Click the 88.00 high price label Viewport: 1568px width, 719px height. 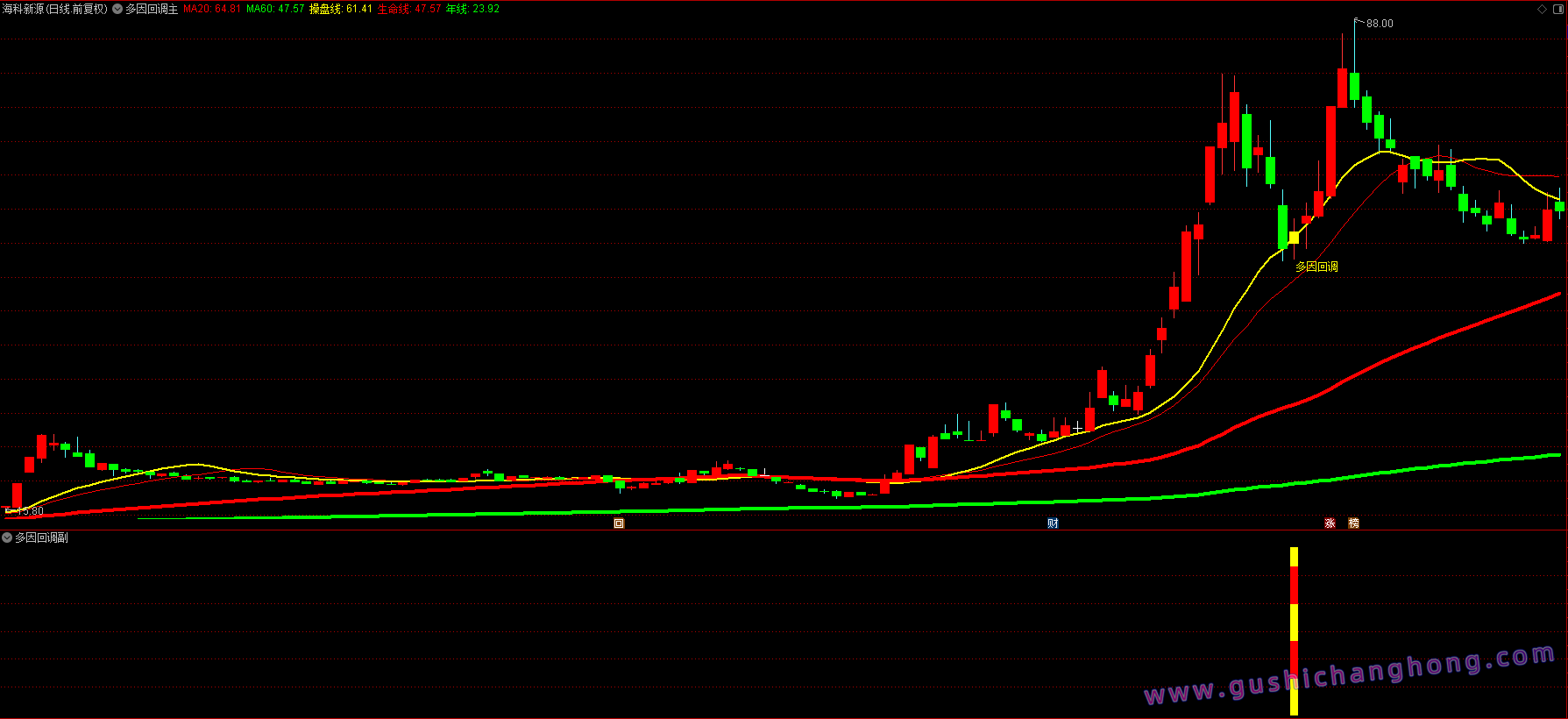point(1380,24)
